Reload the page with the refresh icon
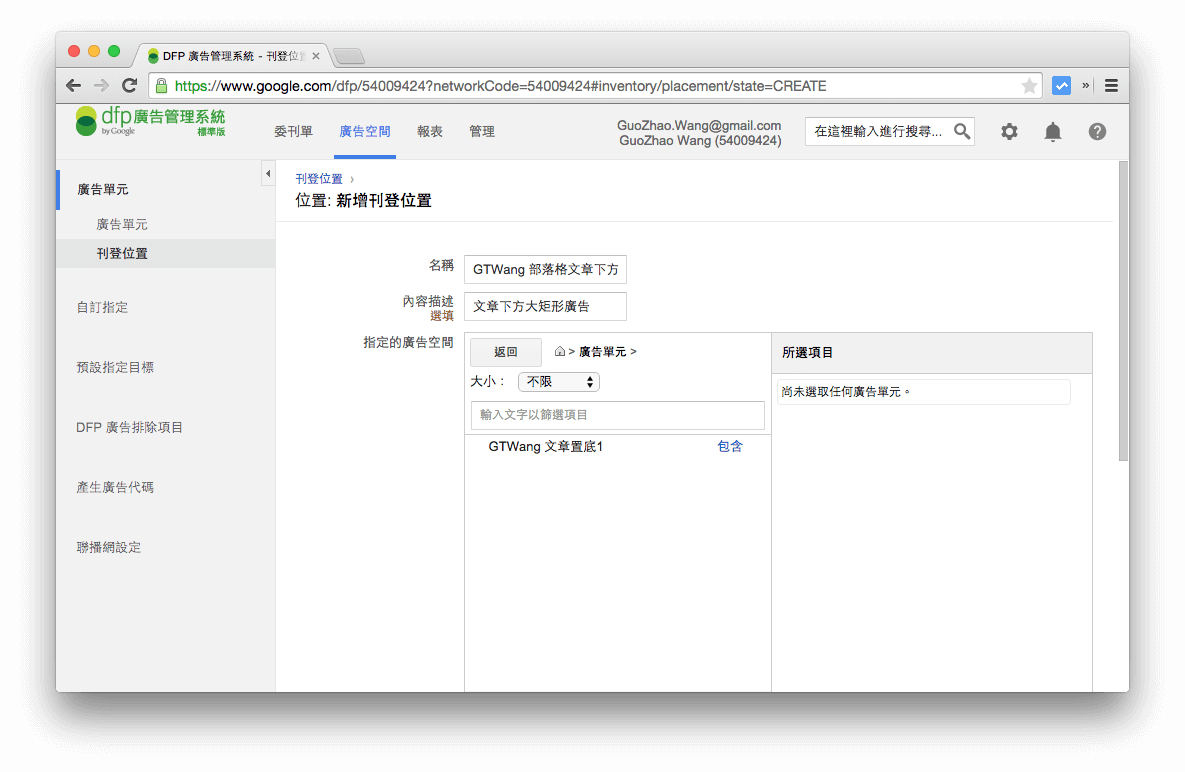The image size is (1185, 772). (129, 85)
